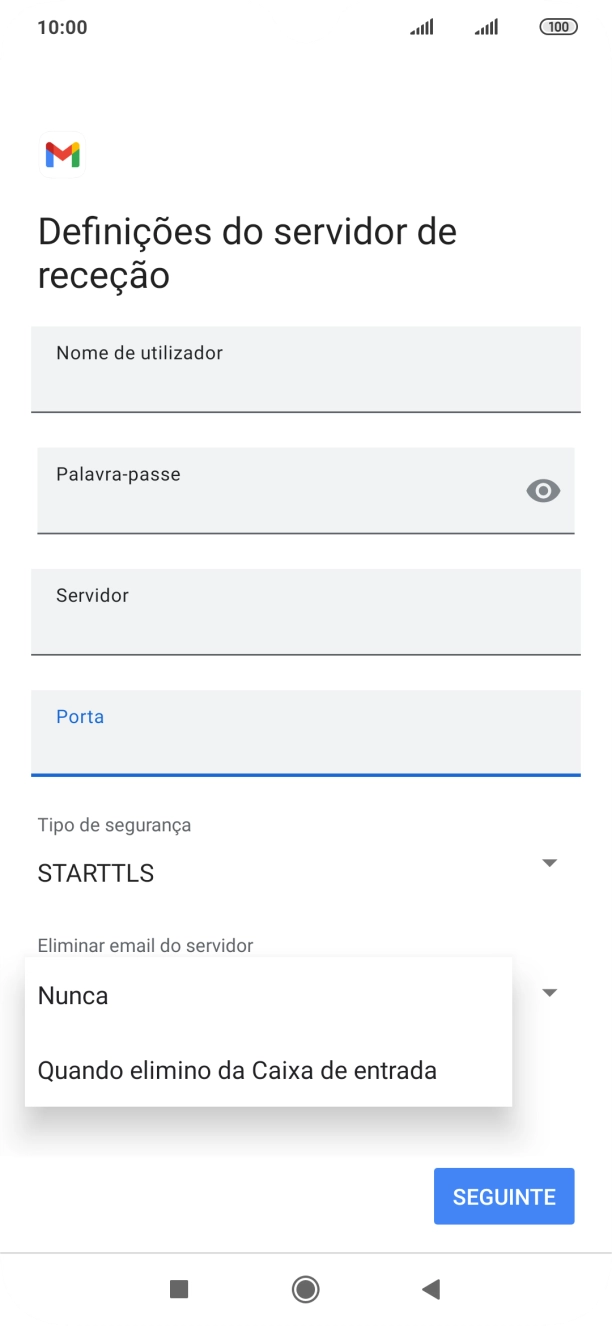Tap the back navigation triangle
612x1326 pixels.
(431, 1290)
